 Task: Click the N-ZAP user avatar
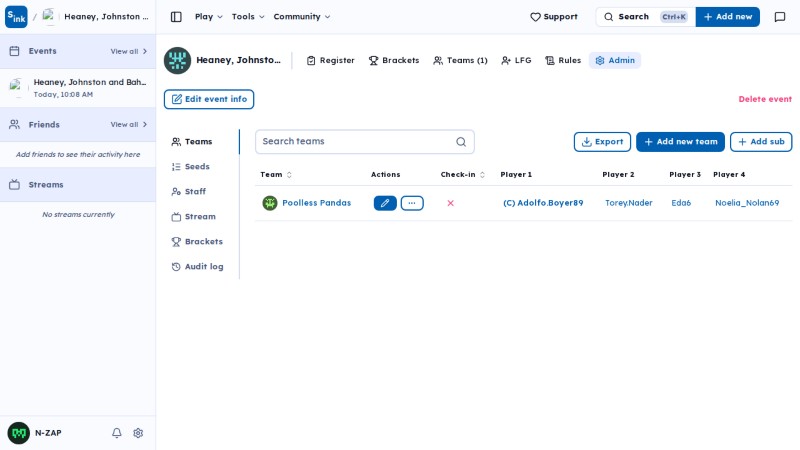[18, 433]
